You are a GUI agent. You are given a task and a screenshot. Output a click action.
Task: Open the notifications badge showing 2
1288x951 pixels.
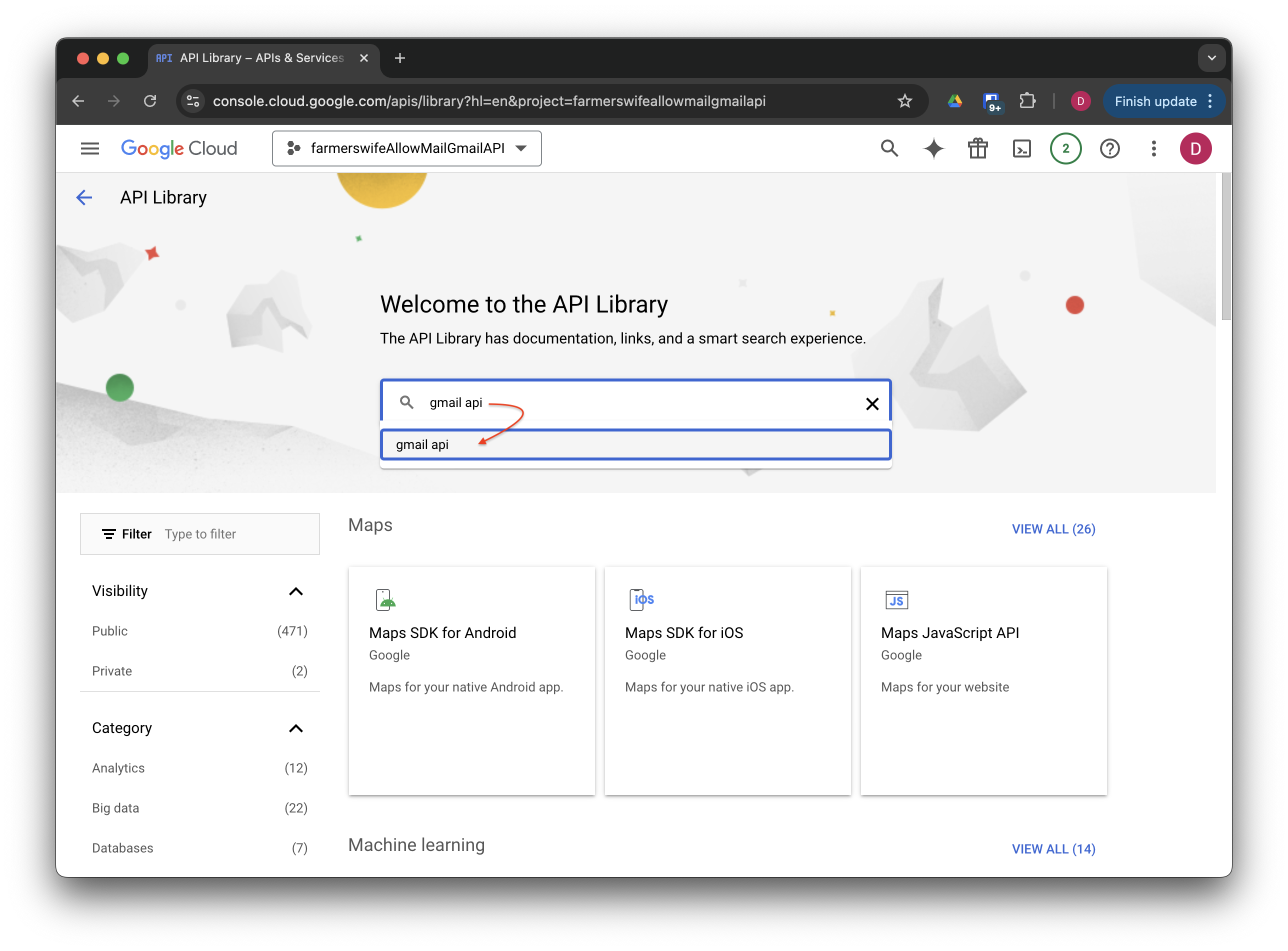pos(1065,148)
